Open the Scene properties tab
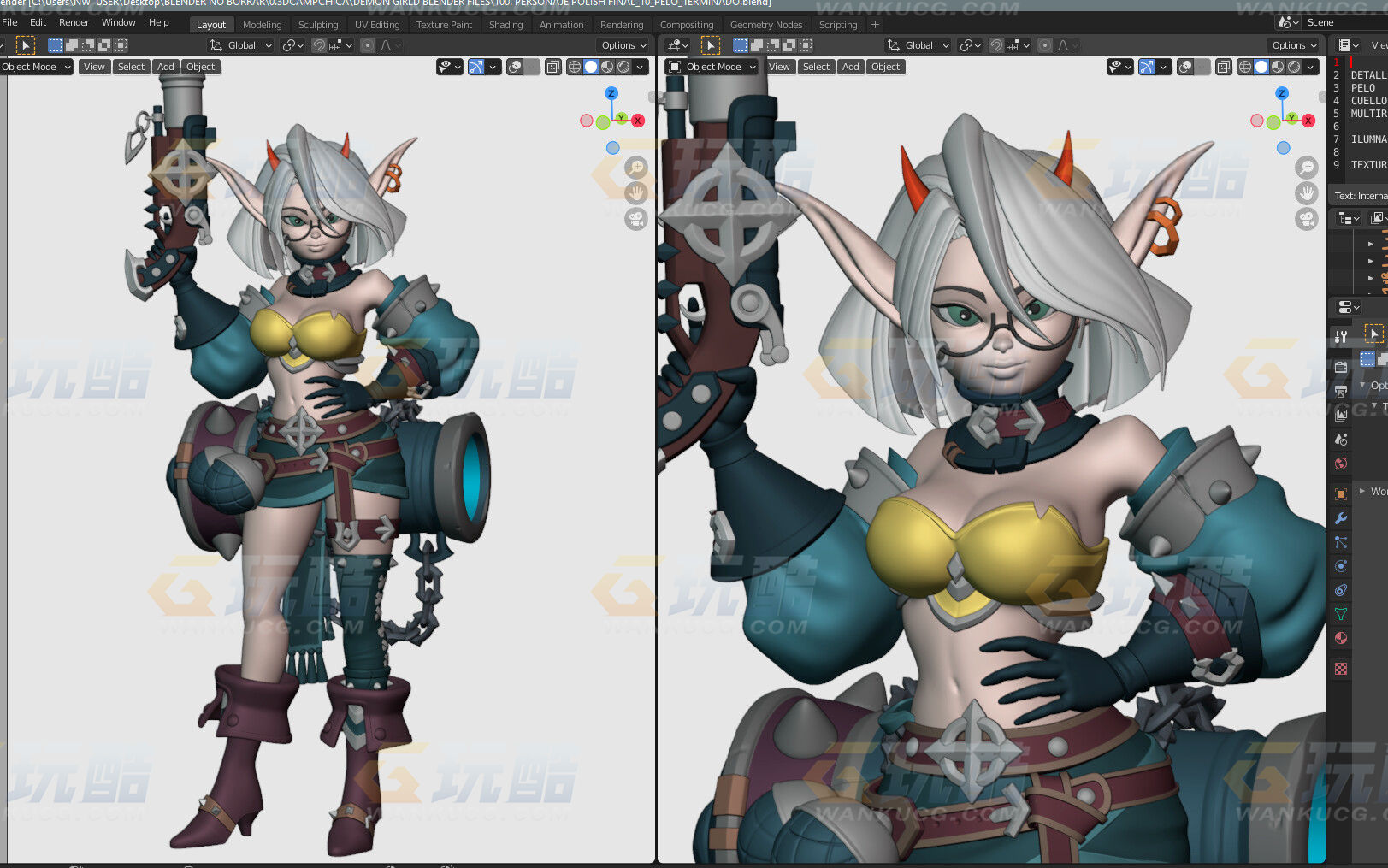 point(1340,439)
